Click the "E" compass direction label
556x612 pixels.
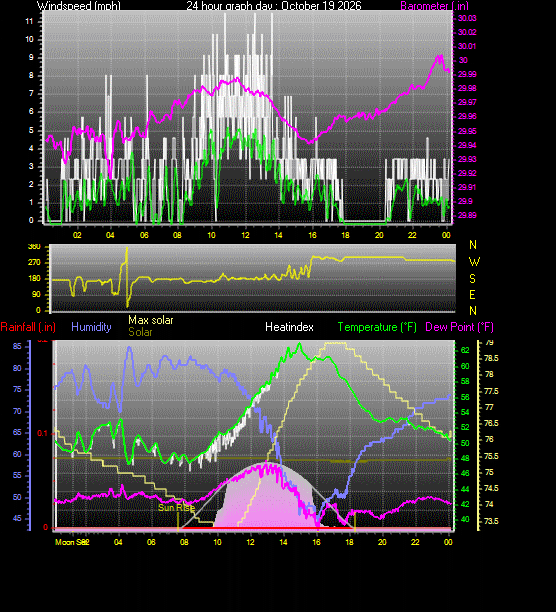(473, 295)
